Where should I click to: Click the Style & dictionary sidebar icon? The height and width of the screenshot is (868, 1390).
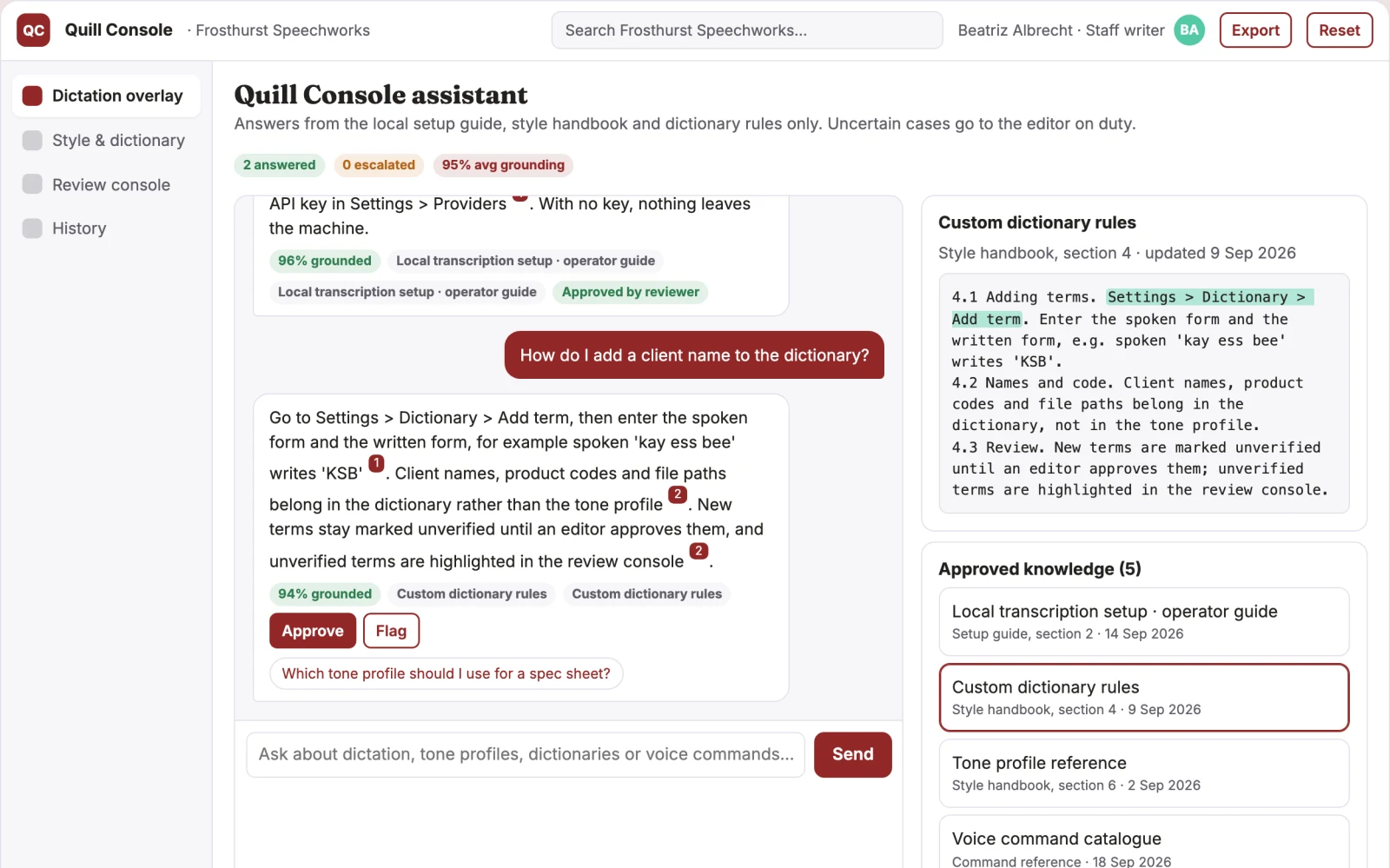click(32, 140)
